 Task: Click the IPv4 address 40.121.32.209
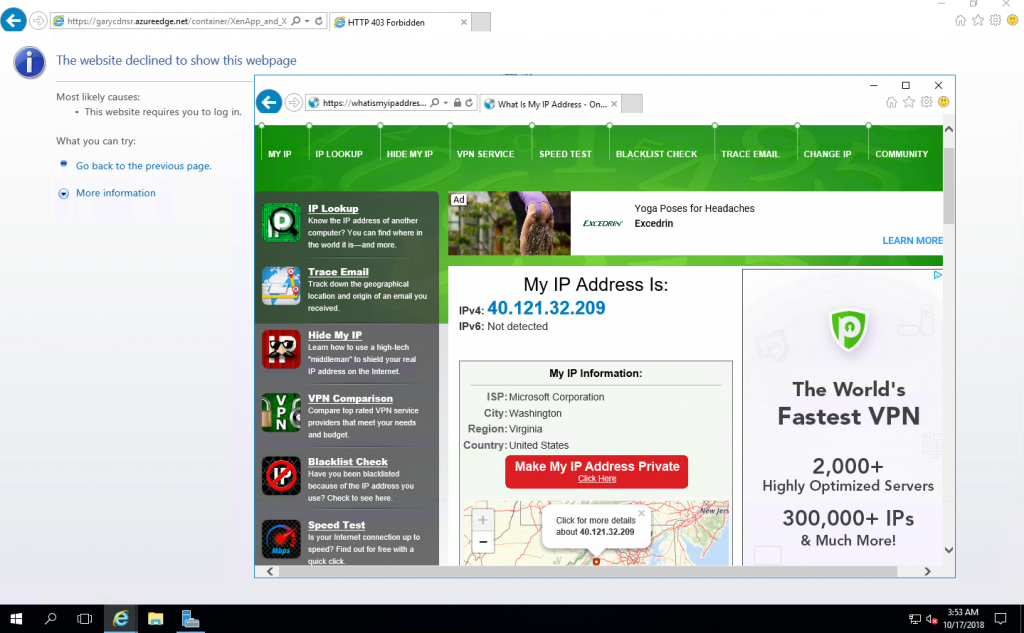coord(546,308)
